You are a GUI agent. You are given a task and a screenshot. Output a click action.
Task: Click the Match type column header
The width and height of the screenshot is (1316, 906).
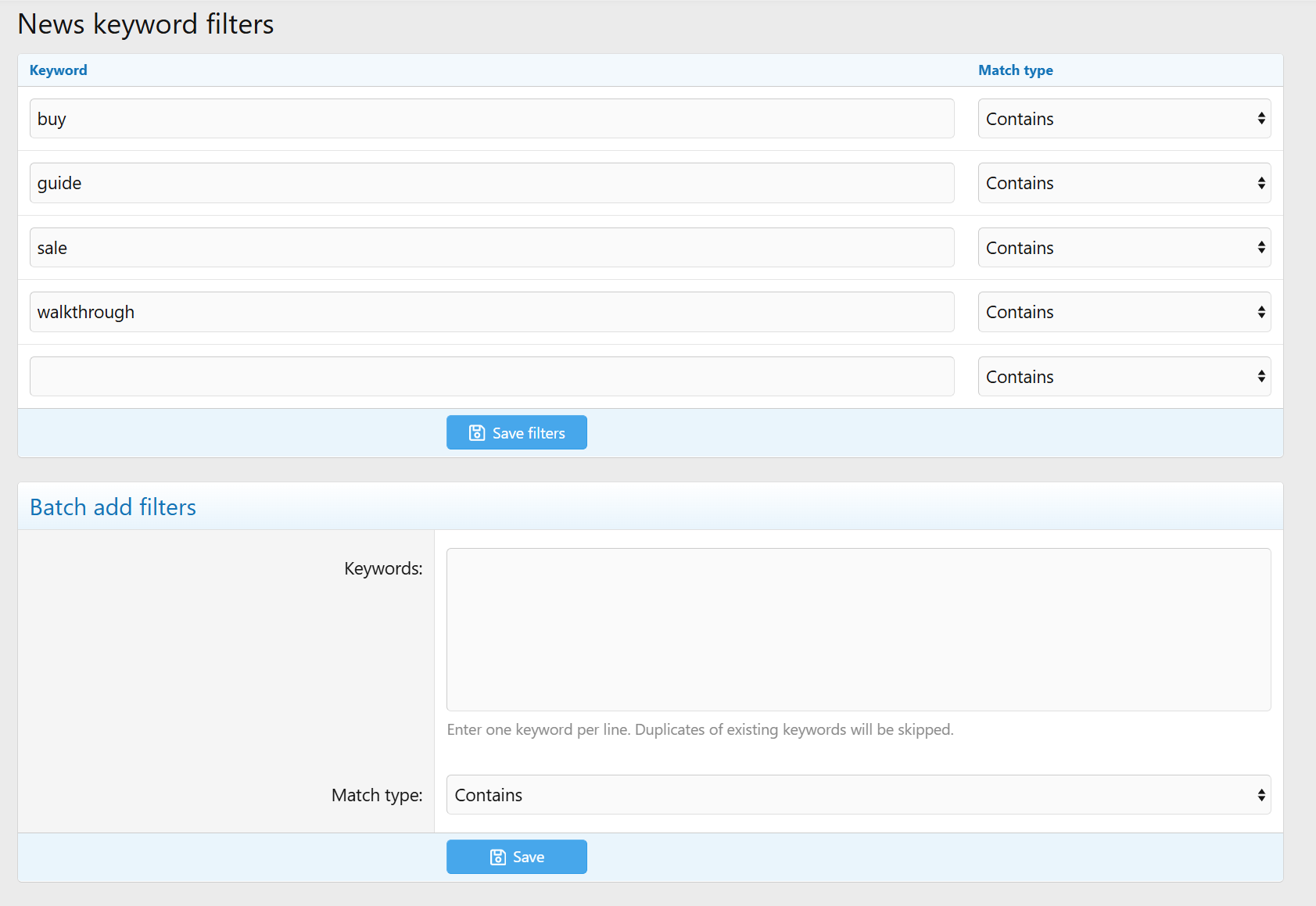pos(1015,70)
